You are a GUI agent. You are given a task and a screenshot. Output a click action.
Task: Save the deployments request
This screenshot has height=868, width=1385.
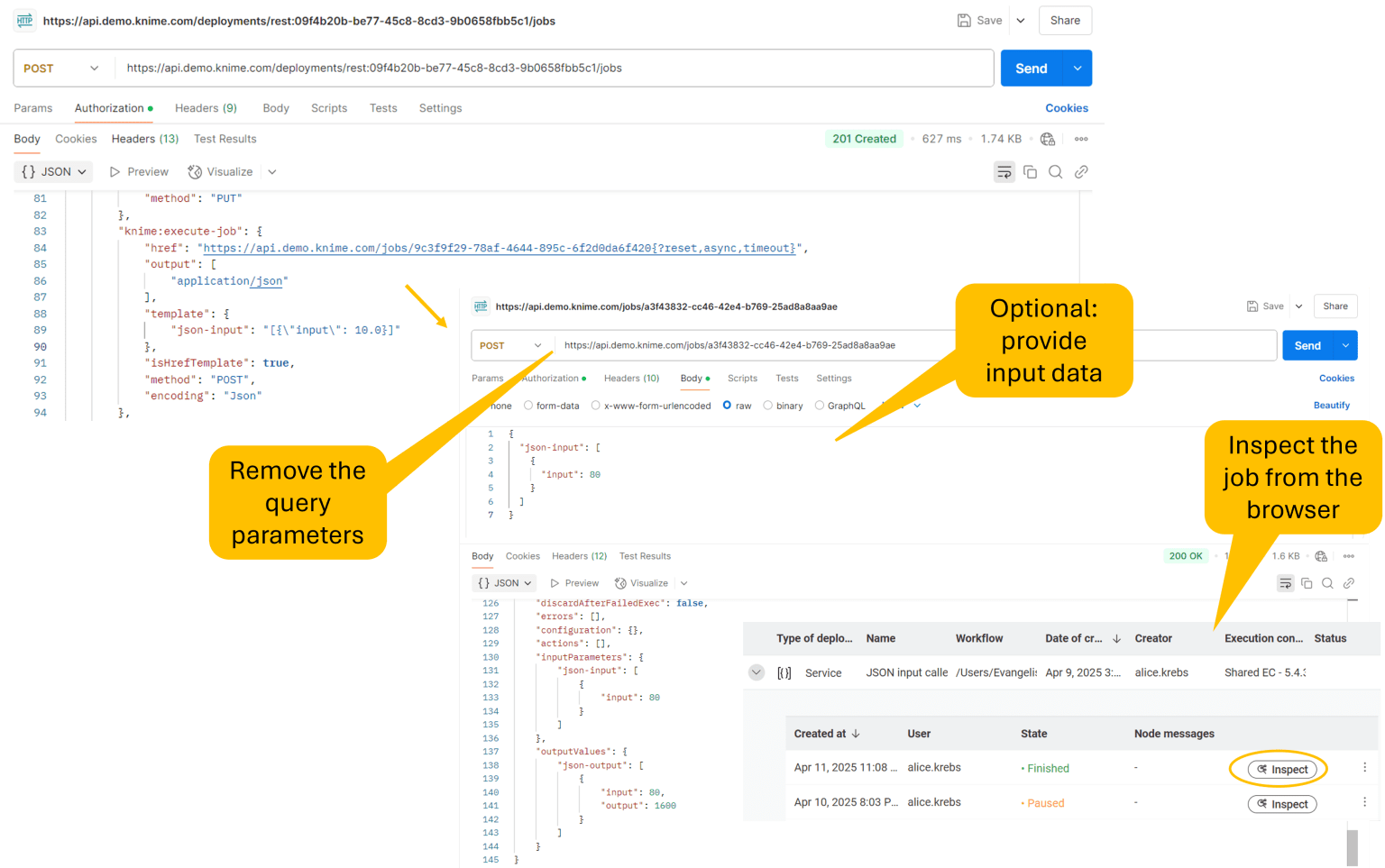click(x=979, y=20)
